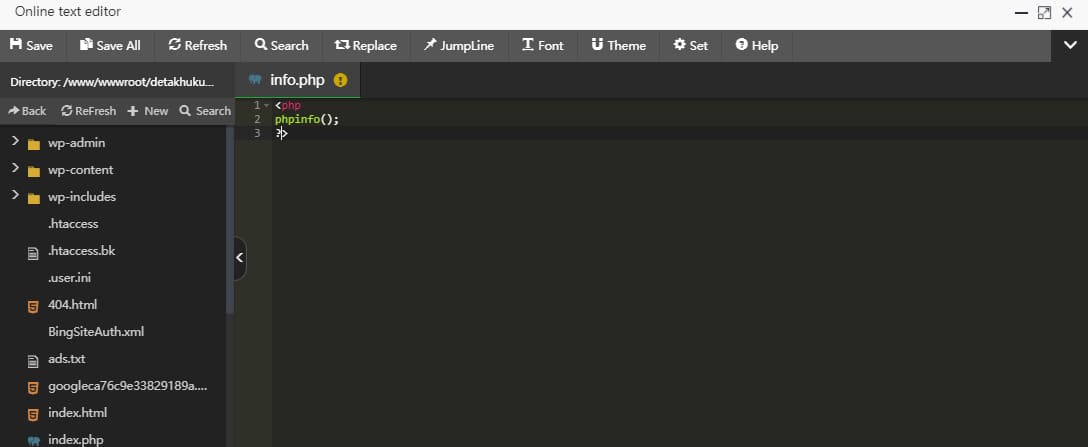Screen dimensions: 1088x447
Task: Open Font settings
Action: tap(543, 45)
